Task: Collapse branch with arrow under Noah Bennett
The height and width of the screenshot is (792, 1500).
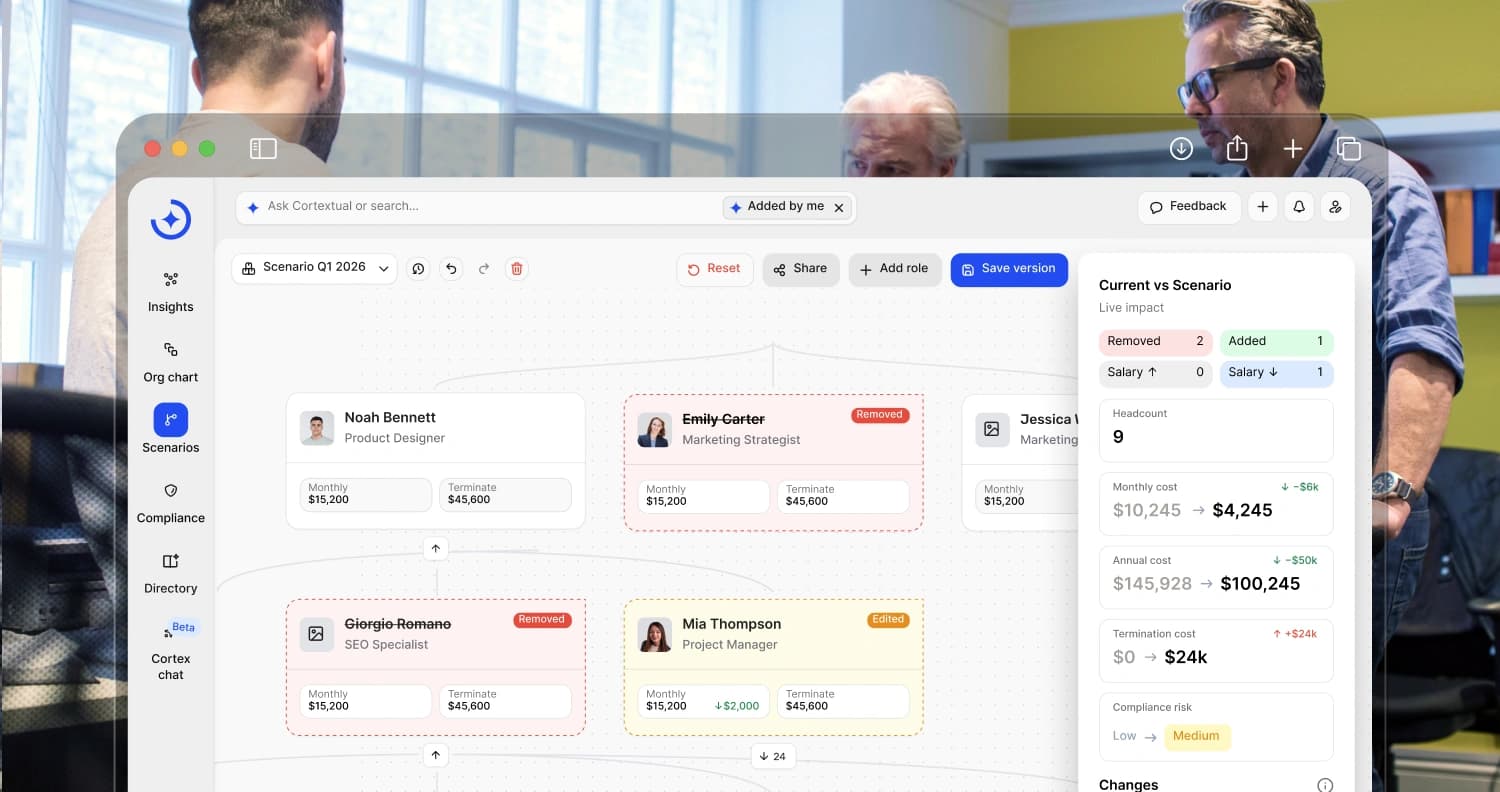Action: click(x=435, y=549)
